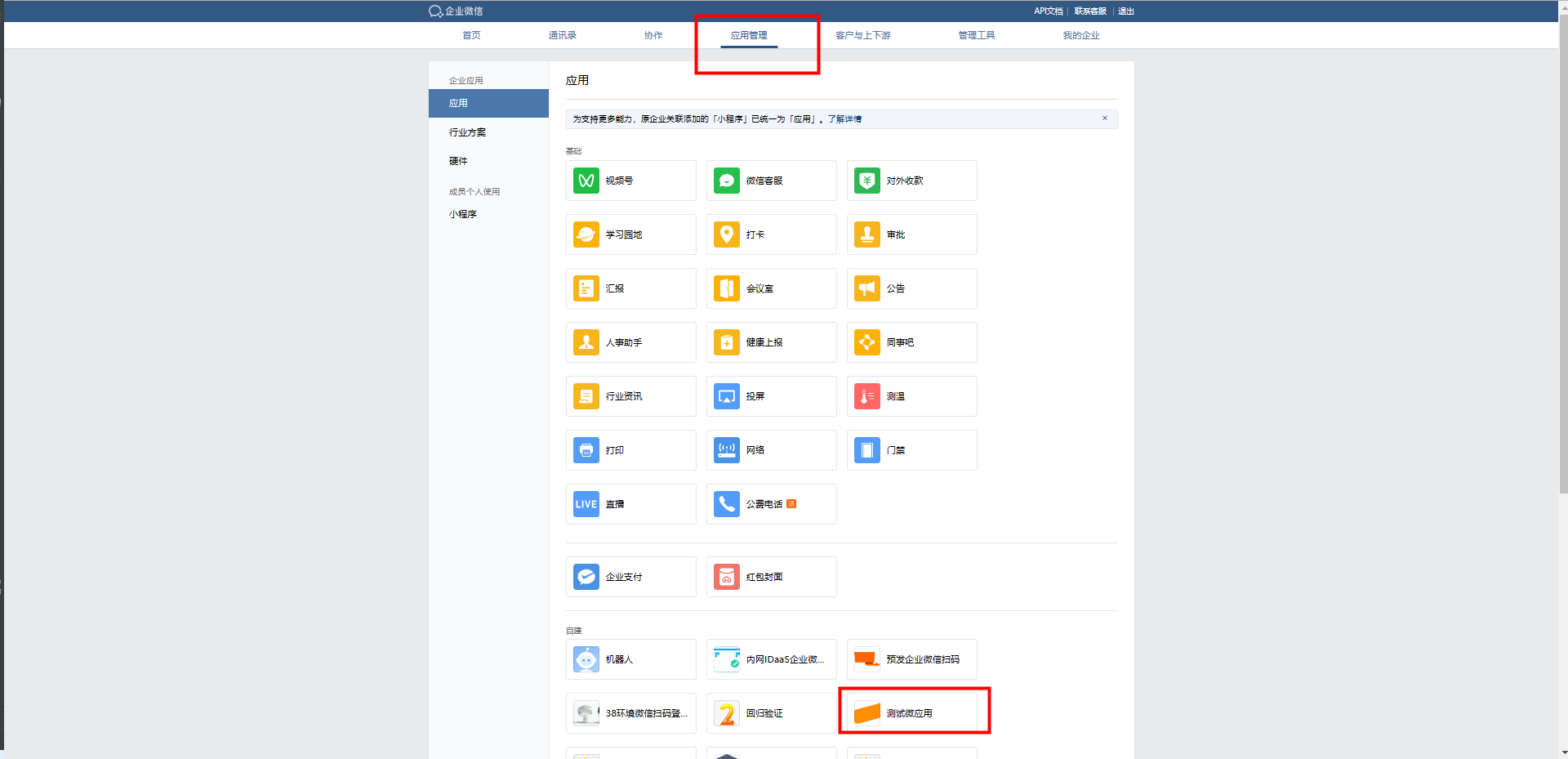
Task: Go to the 管理工具 tab
Action: 976,35
